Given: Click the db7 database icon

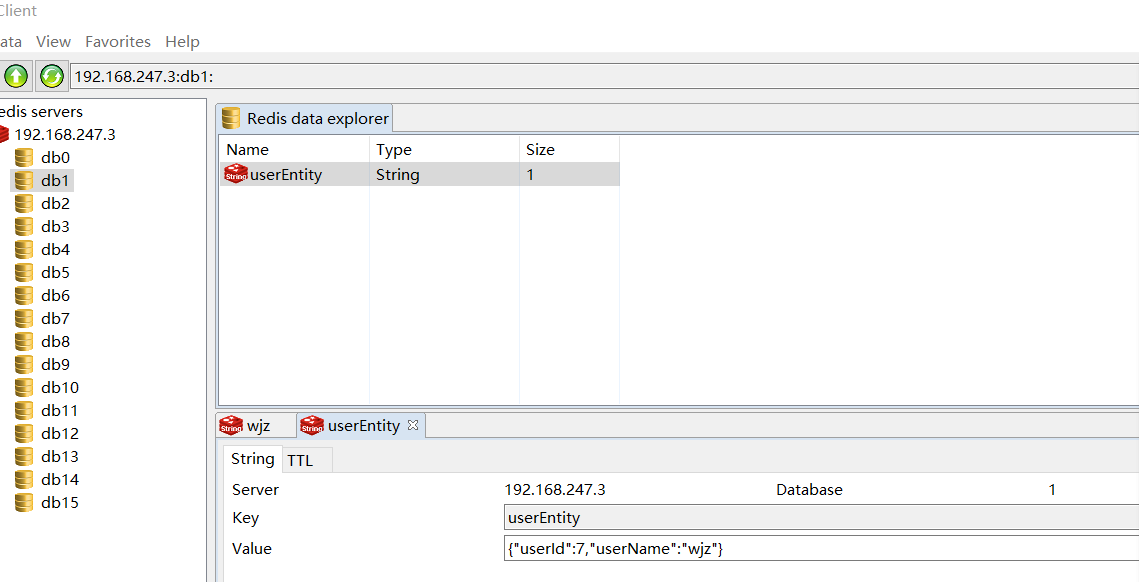Looking at the screenshot, I should (x=24, y=318).
